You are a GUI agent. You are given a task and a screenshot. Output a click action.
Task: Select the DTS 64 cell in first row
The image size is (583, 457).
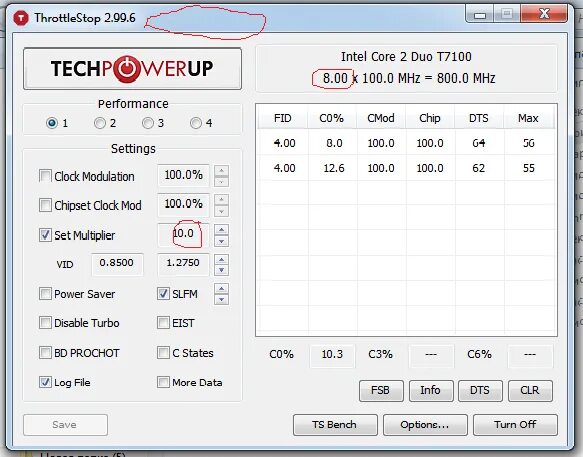(x=479, y=143)
